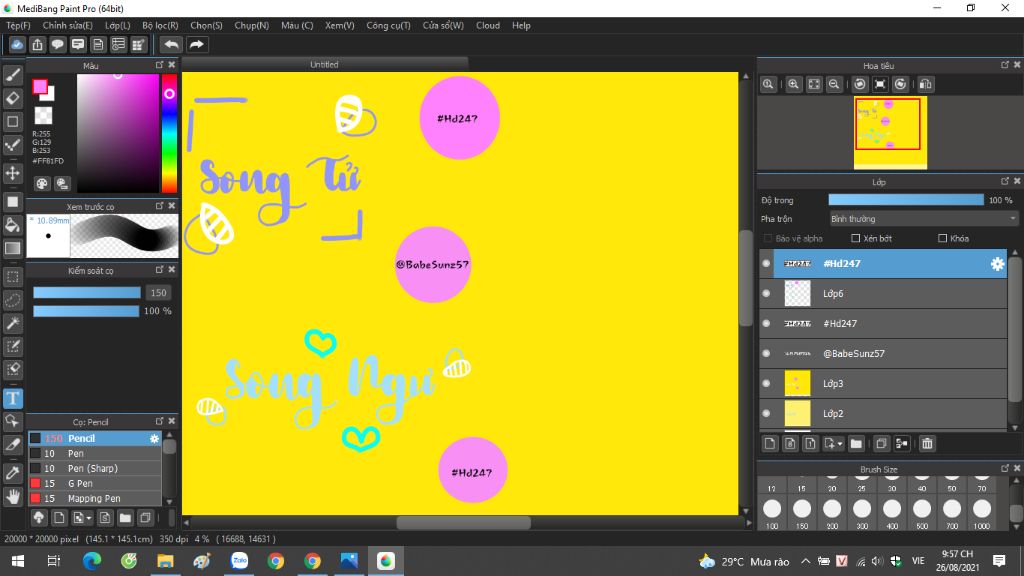Image resolution: width=1024 pixels, height=576 pixels.
Task: Redo the last undone action
Action: tap(196, 44)
